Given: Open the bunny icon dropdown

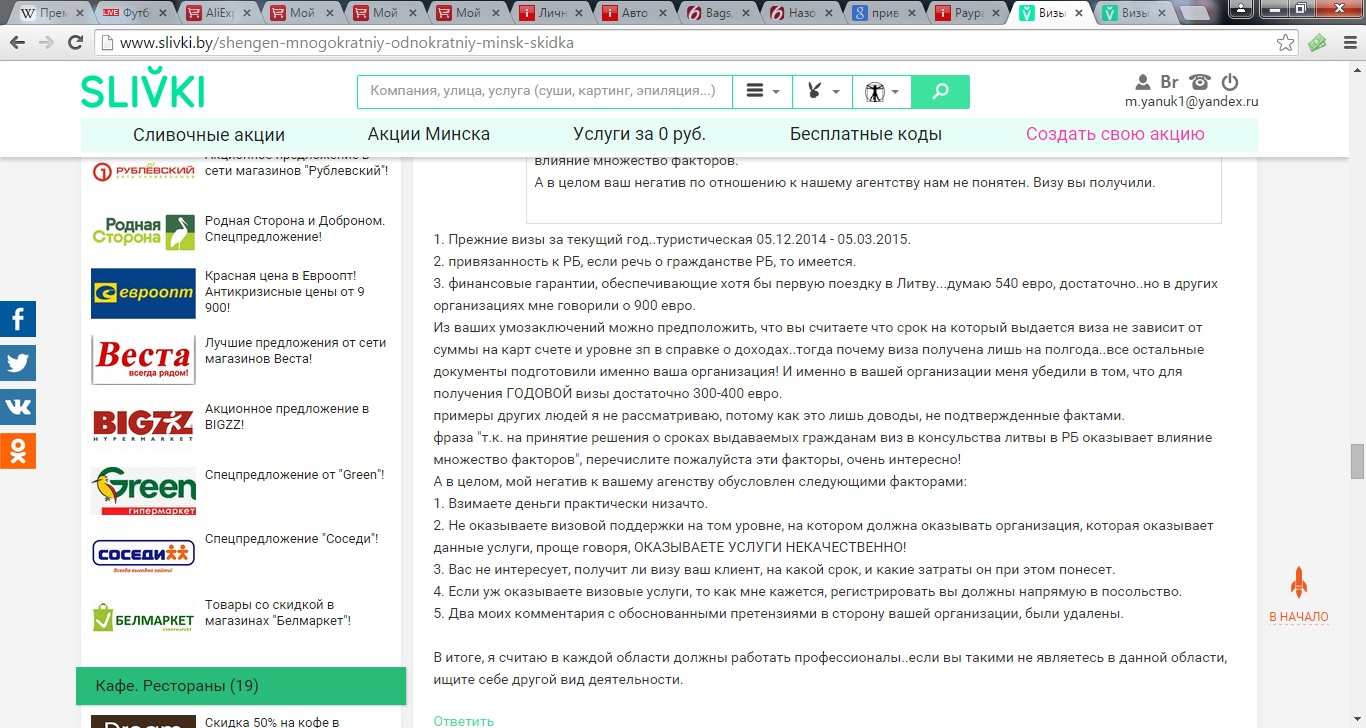Looking at the screenshot, I should [822, 92].
